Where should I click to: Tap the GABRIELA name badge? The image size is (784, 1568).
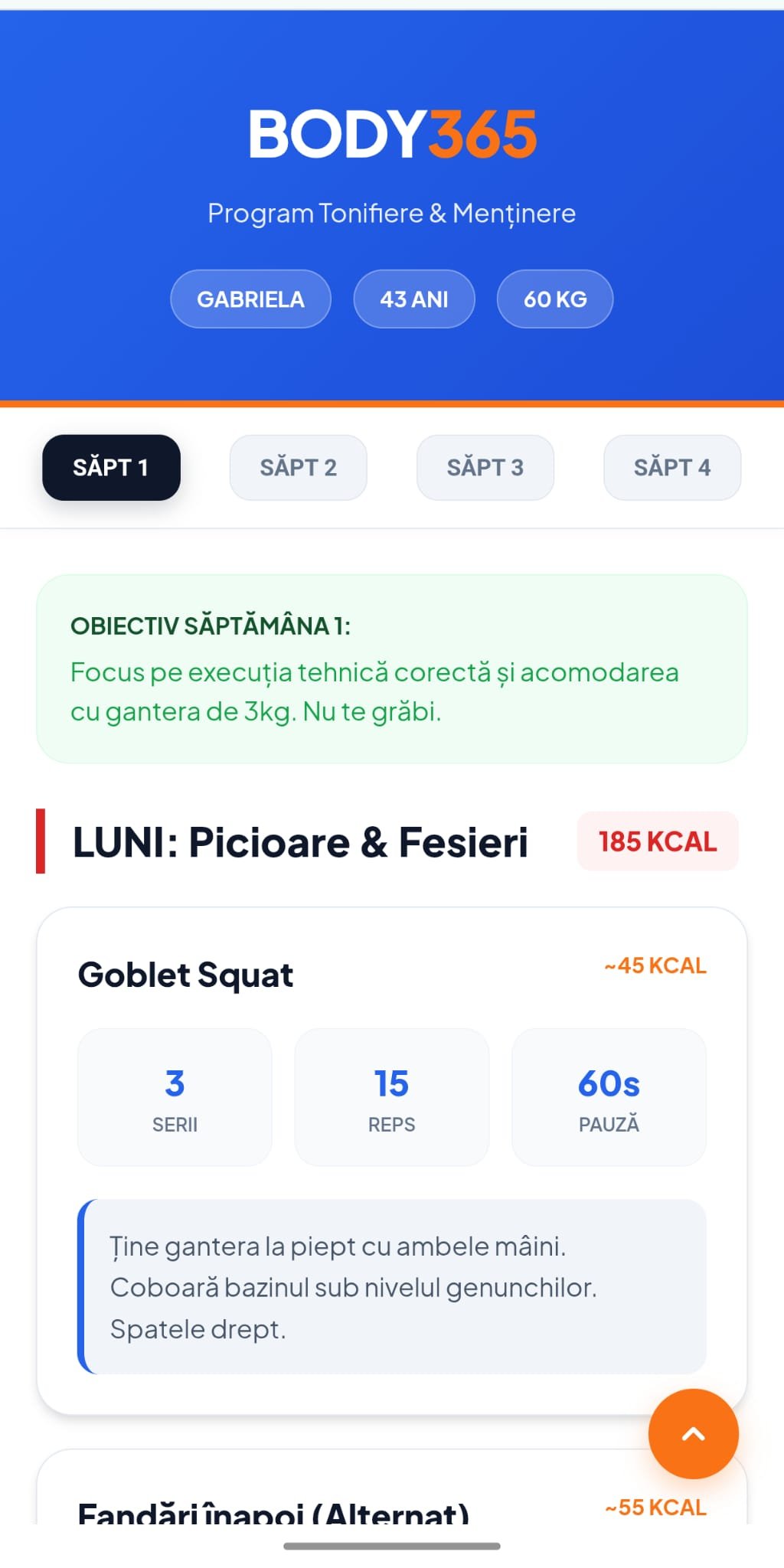click(x=250, y=299)
